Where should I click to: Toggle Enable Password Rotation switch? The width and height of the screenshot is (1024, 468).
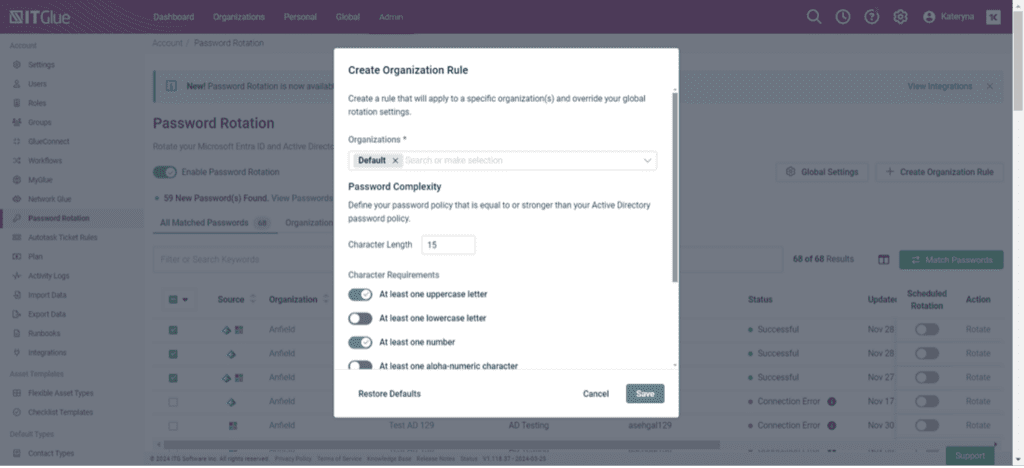click(x=164, y=172)
